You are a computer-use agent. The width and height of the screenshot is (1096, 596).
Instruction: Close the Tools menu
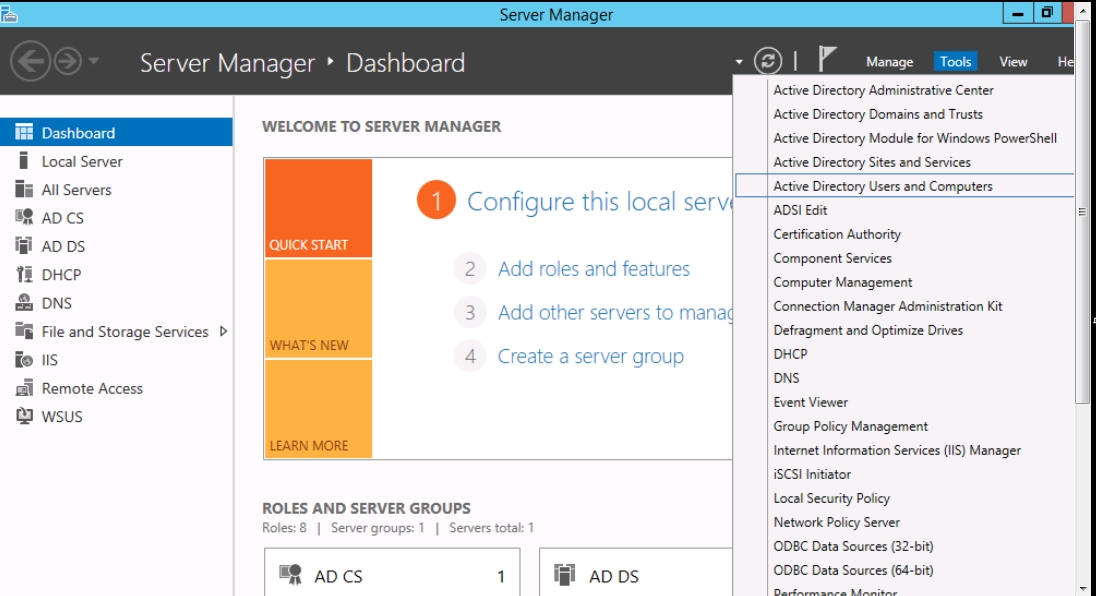coord(955,61)
